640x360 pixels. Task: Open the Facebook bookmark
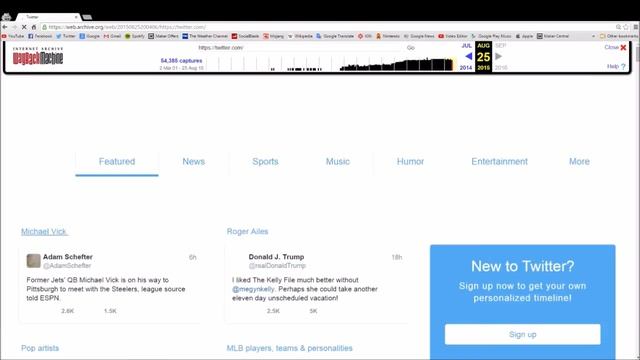pyautogui.click(x=40, y=36)
